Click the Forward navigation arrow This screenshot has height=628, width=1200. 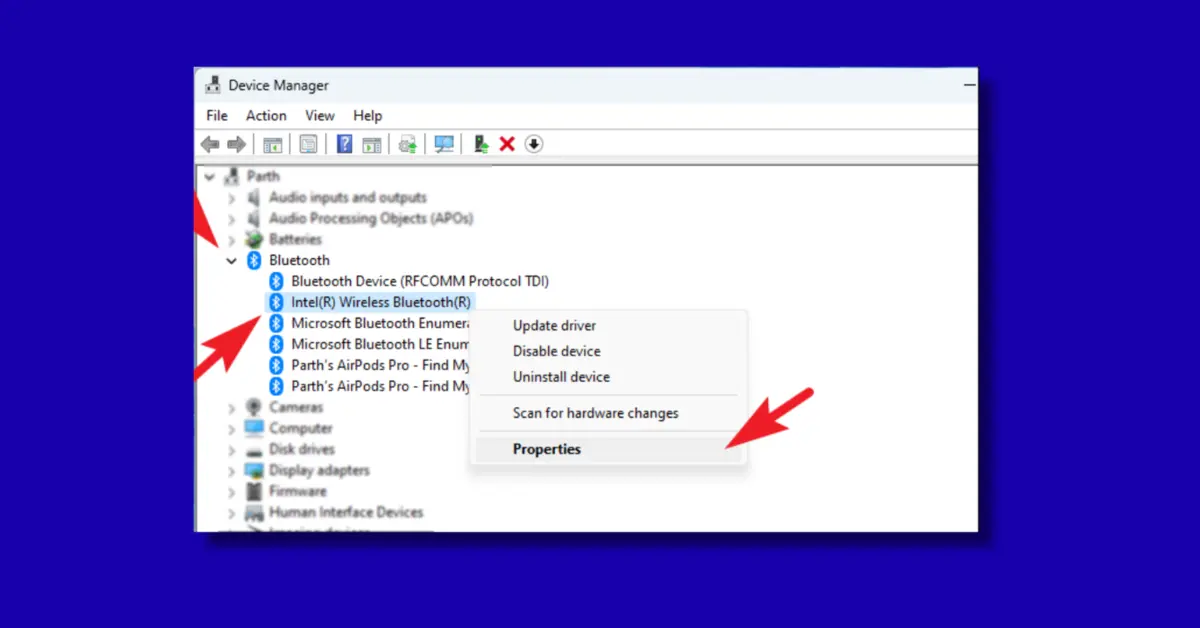tap(237, 143)
